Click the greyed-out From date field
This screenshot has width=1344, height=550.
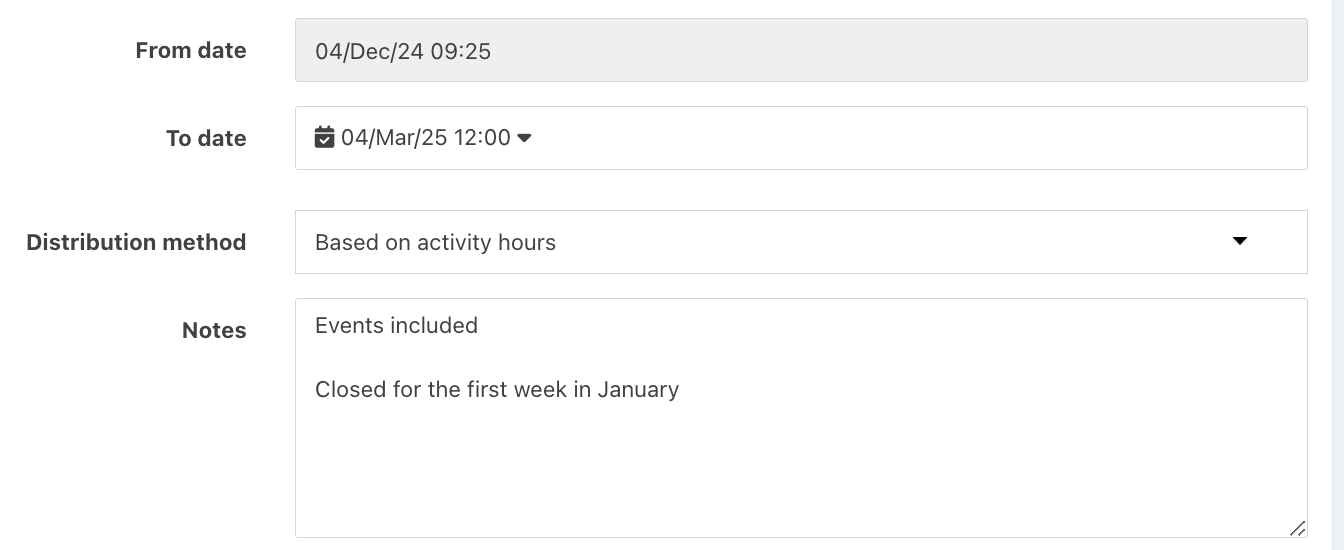click(801, 50)
